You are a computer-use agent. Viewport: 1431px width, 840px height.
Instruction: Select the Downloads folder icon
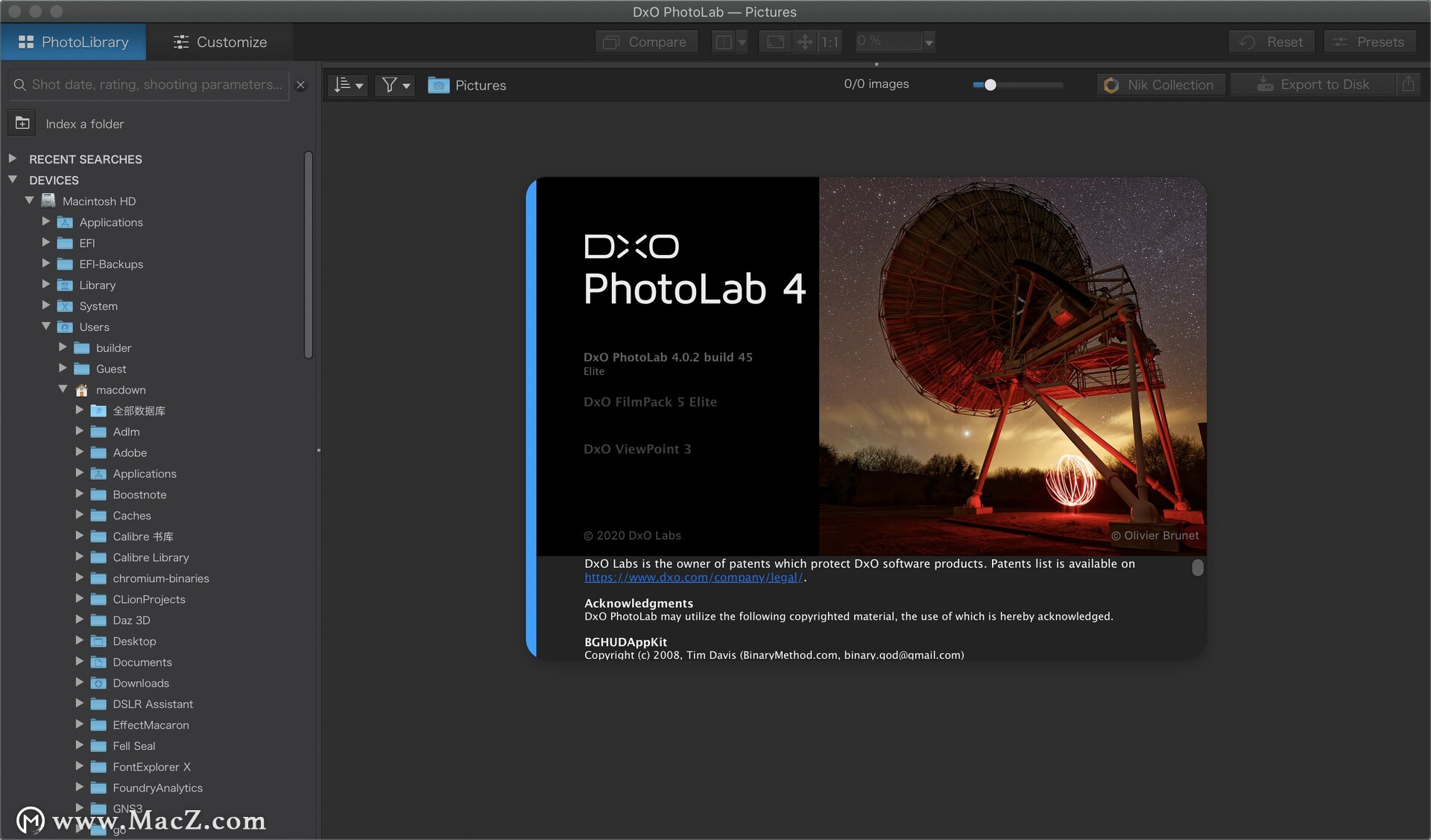click(x=98, y=683)
